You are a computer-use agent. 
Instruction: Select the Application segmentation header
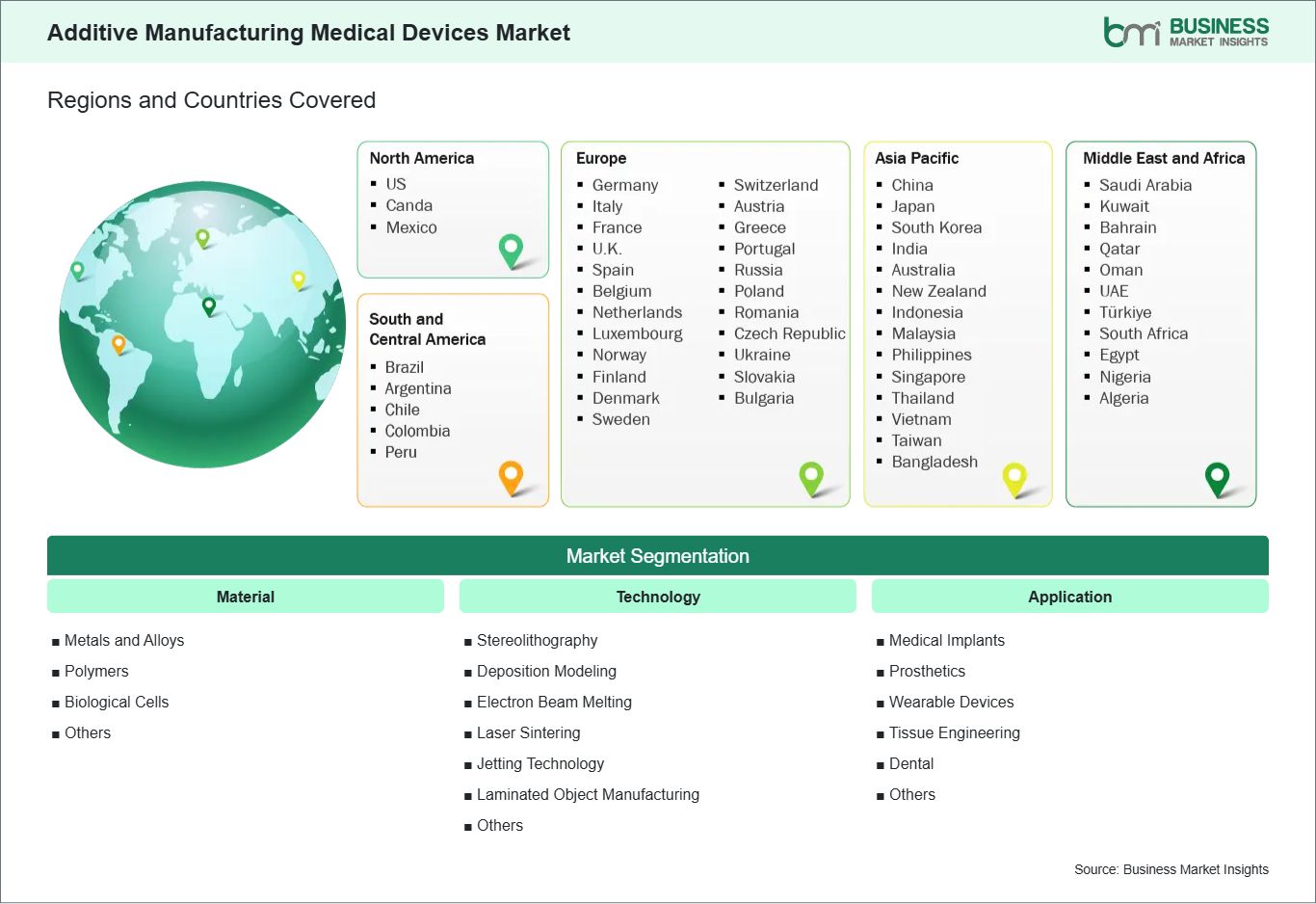click(x=1069, y=597)
